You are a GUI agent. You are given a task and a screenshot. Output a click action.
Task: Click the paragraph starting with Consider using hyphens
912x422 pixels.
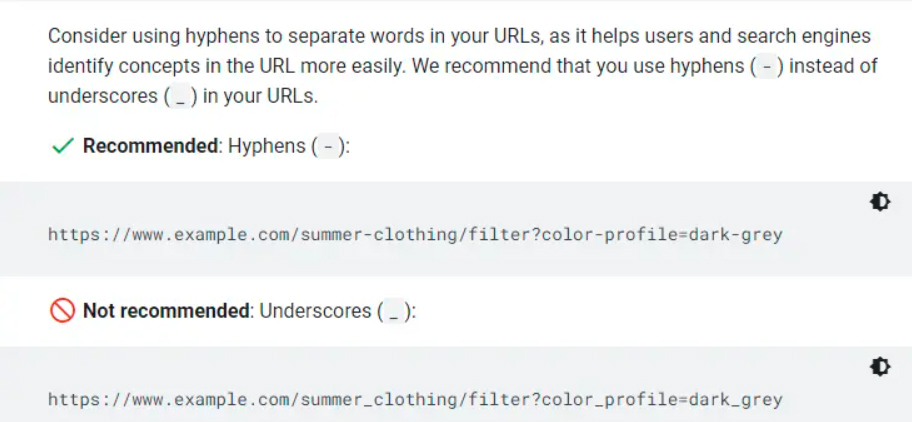pyautogui.click(x=462, y=66)
